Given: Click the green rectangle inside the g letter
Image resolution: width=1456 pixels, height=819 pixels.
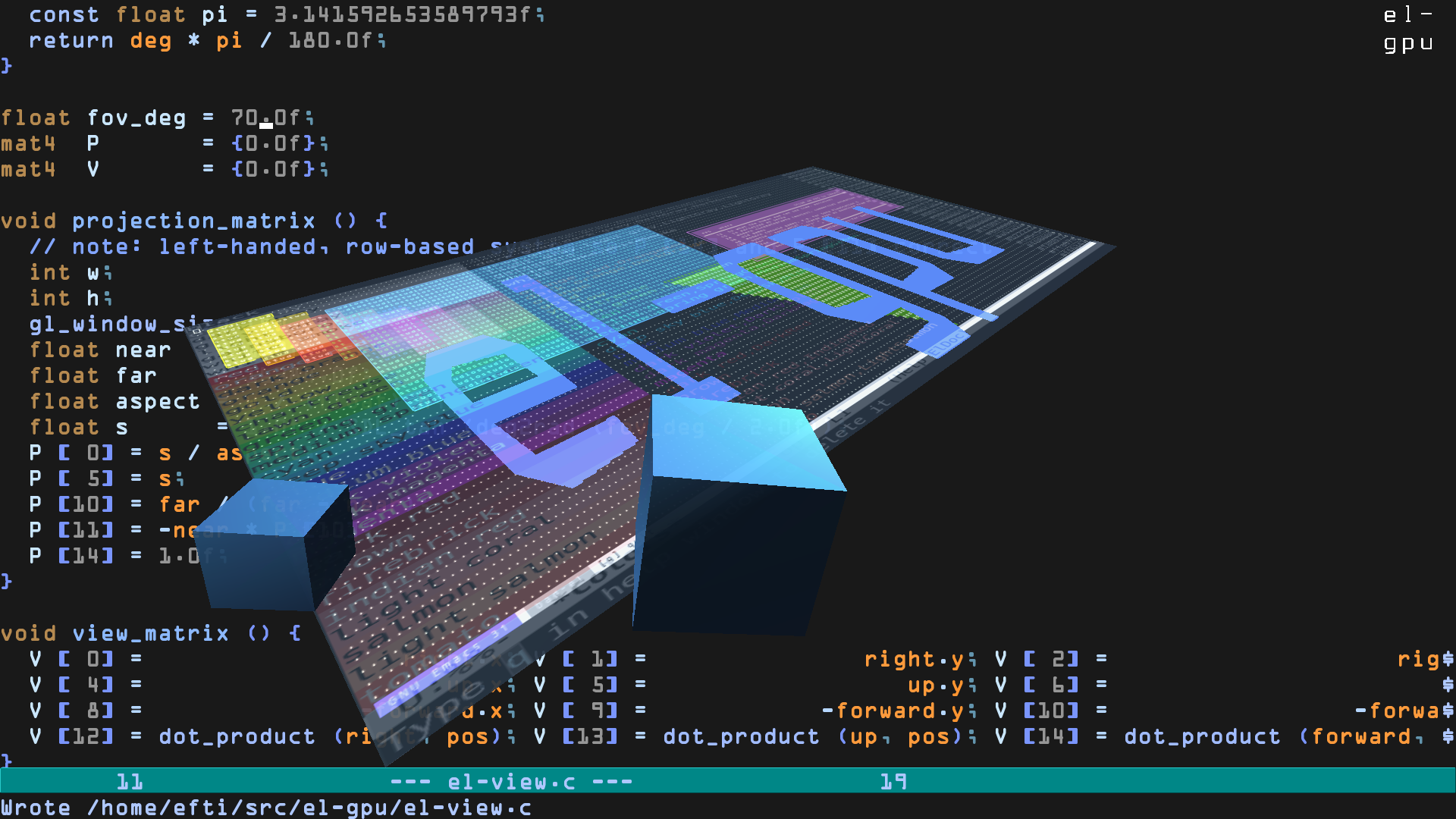Looking at the screenshot, I should click(x=804, y=281).
